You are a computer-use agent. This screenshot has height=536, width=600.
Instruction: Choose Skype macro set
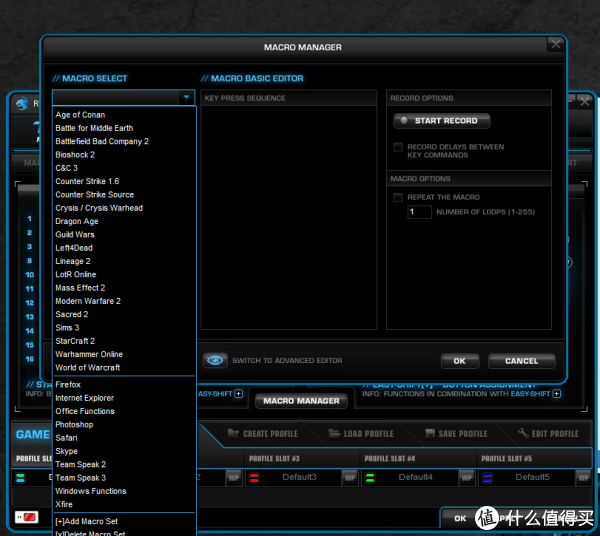click(x=67, y=451)
